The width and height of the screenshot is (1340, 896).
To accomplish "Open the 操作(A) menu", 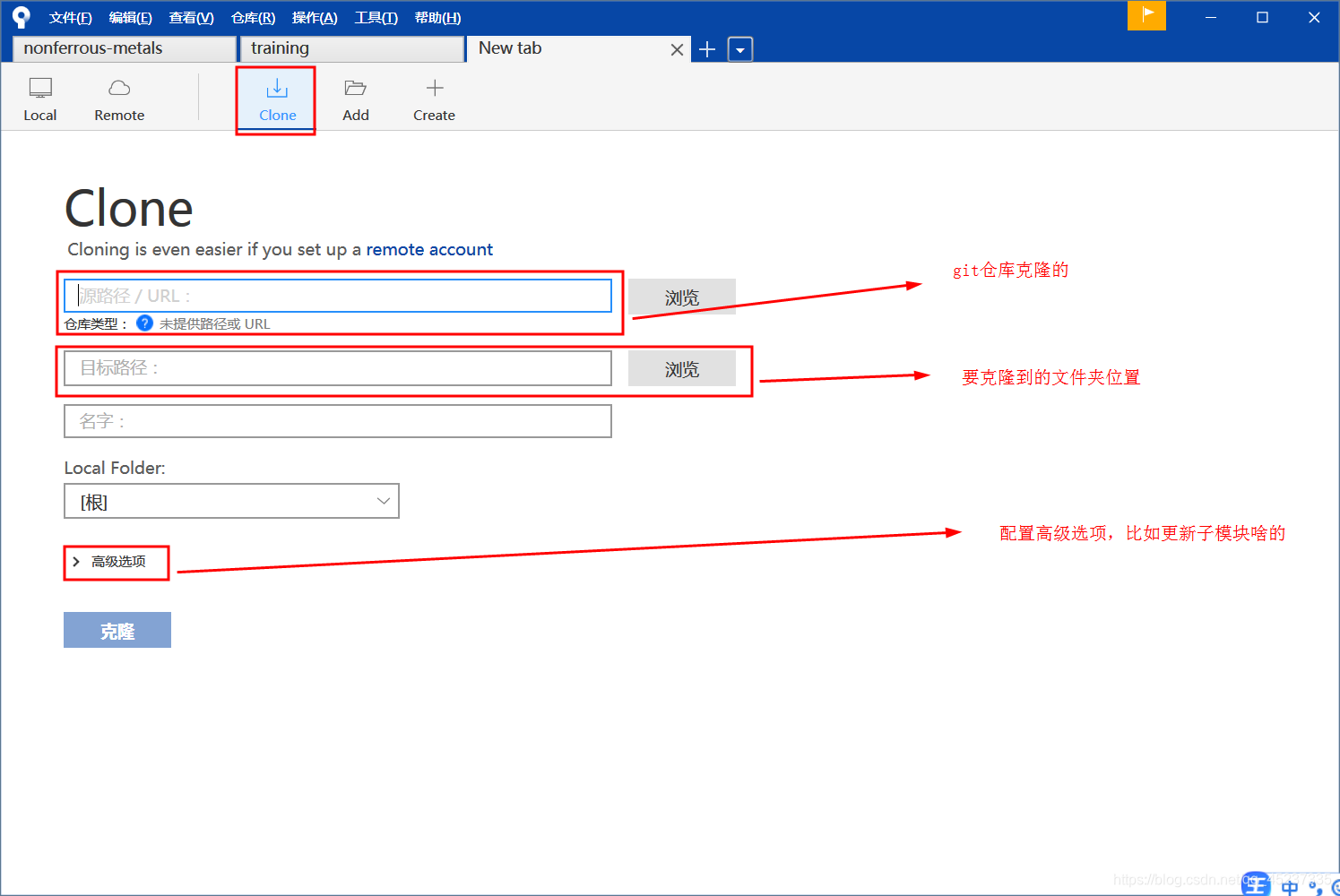I will [x=315, y=18].
